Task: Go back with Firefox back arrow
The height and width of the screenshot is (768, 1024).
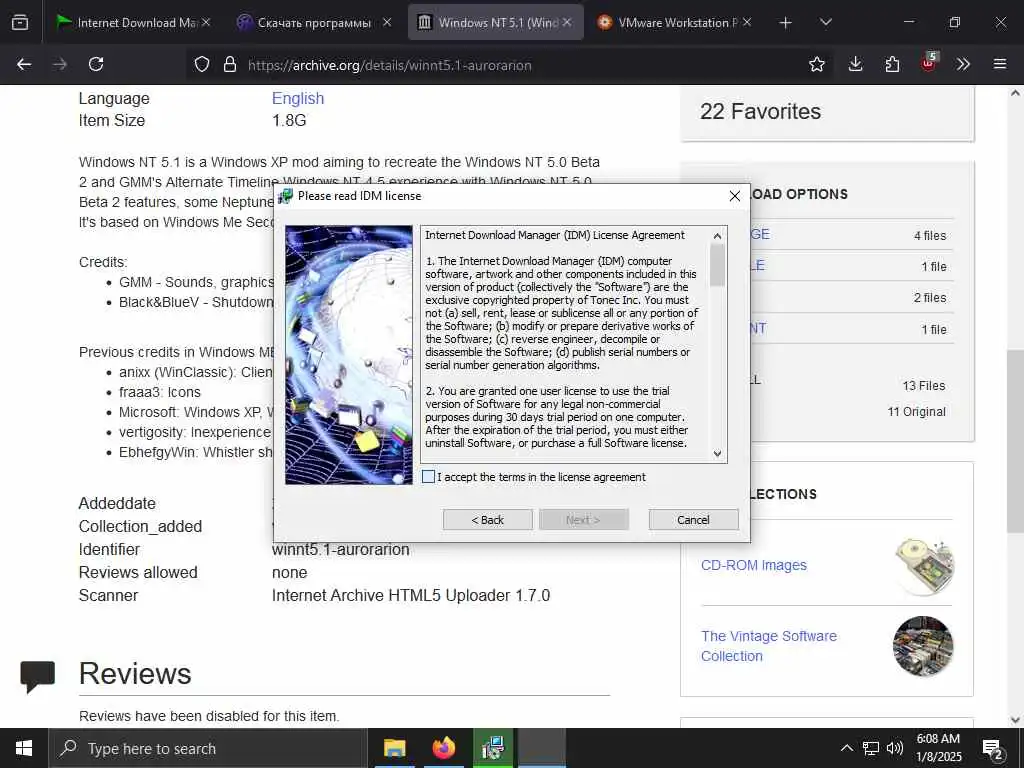Action: tap(24, 64)
